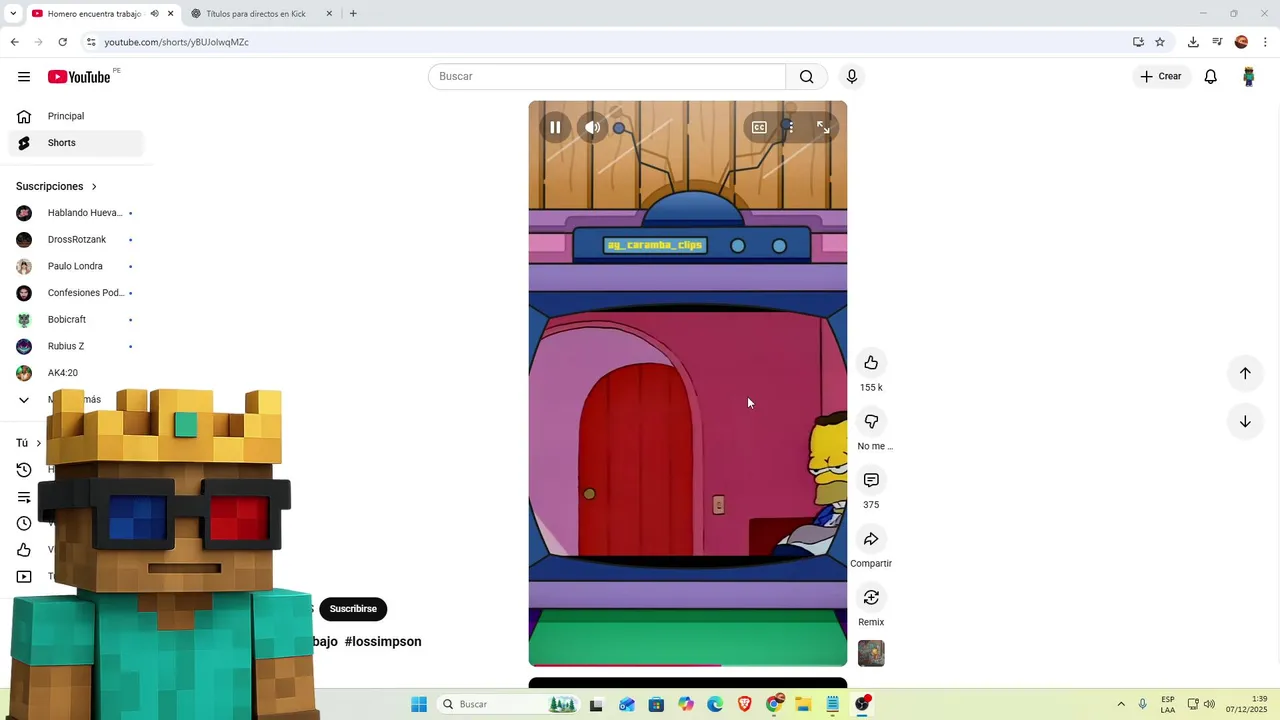The image size is (1280, 720).
Task: Open the Rubius Z channel
Action: click(x=76, y=346)
